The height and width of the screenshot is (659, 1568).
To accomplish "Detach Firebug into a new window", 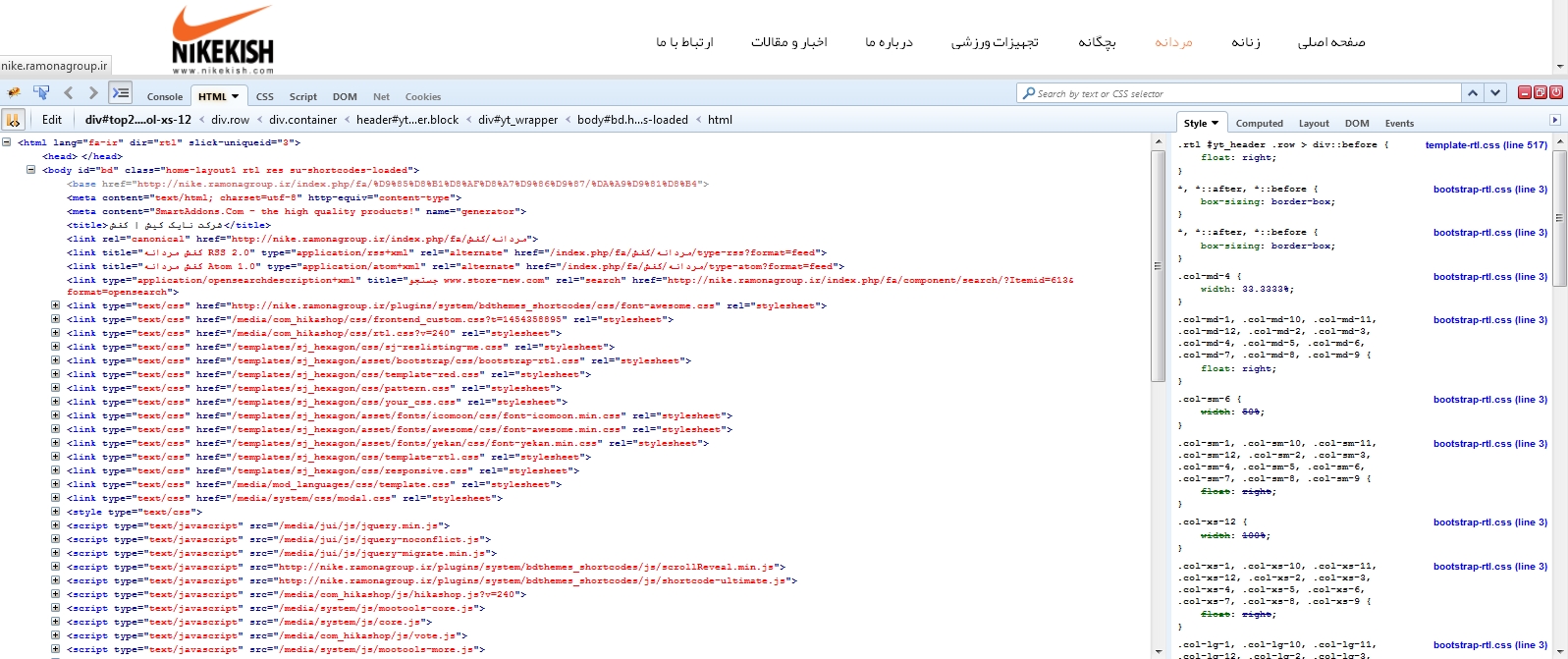I will [1541, 92].
